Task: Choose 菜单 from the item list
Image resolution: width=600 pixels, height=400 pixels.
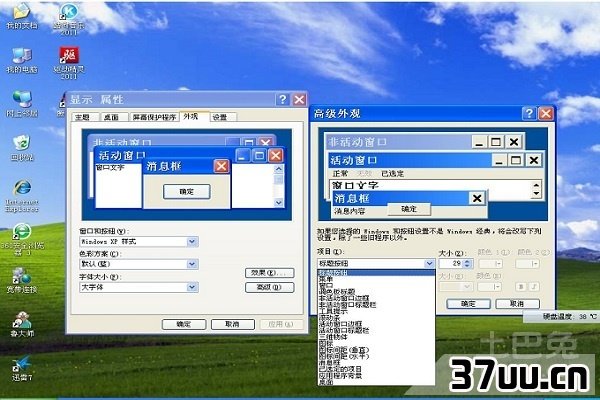Action: (x=377, y=279)
